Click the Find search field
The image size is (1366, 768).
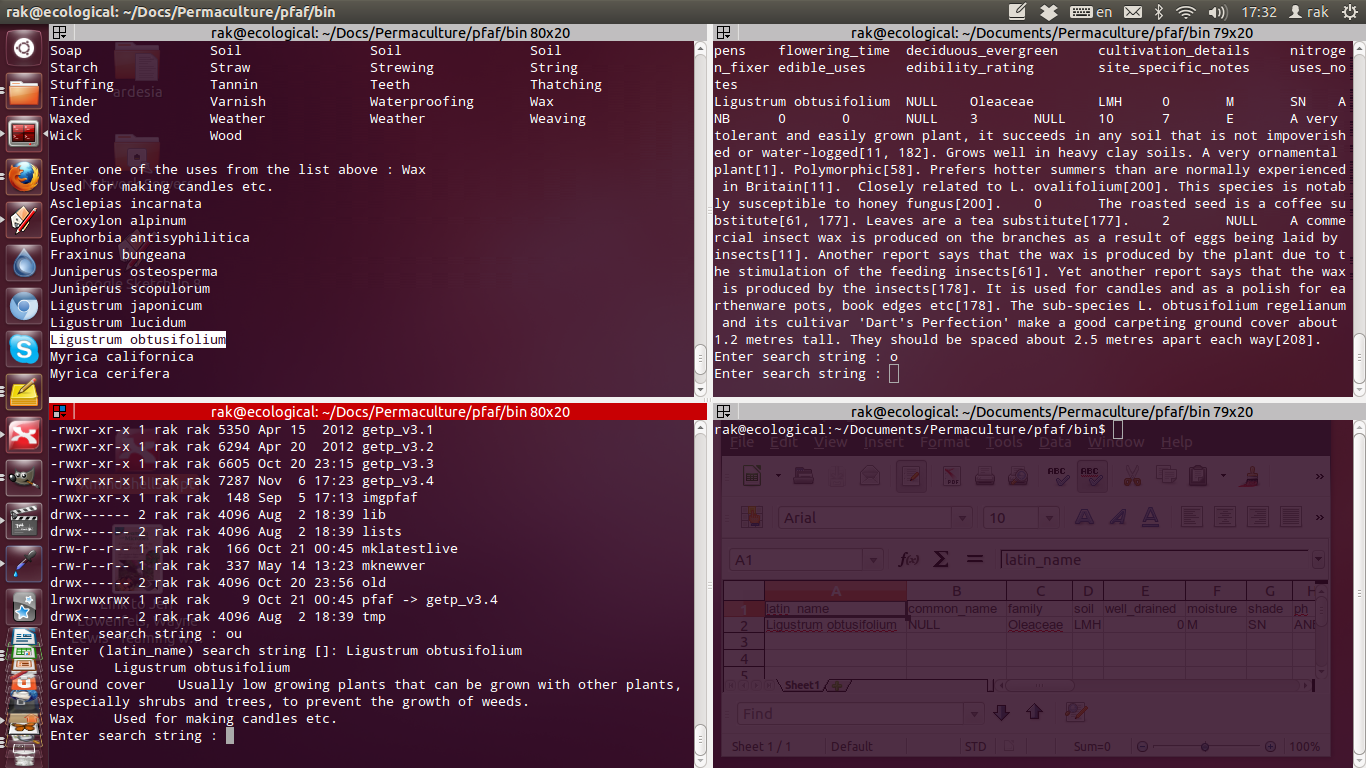[x=852, y=713]
